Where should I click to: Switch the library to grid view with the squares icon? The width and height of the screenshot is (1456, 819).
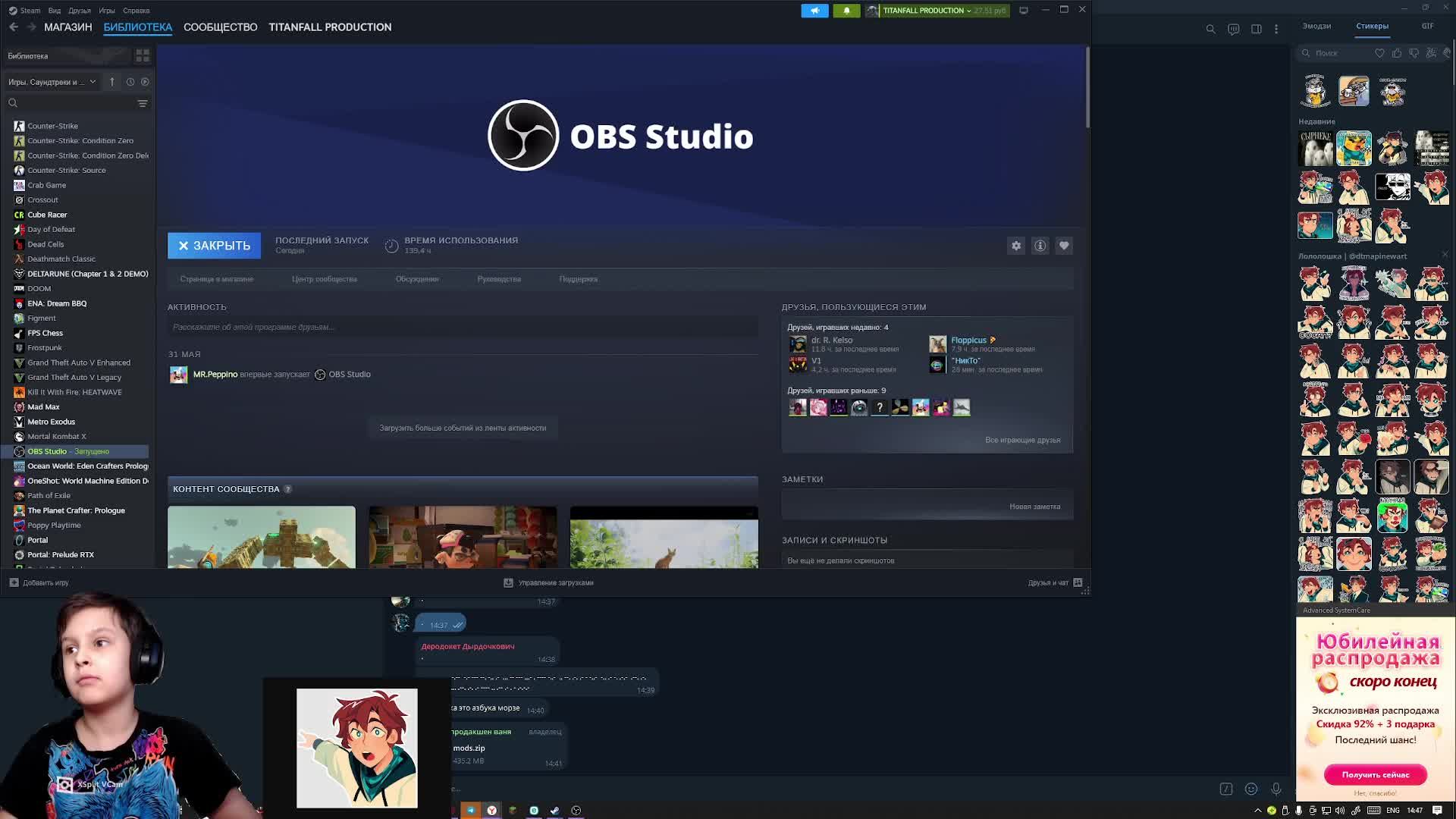click(143, 56)
